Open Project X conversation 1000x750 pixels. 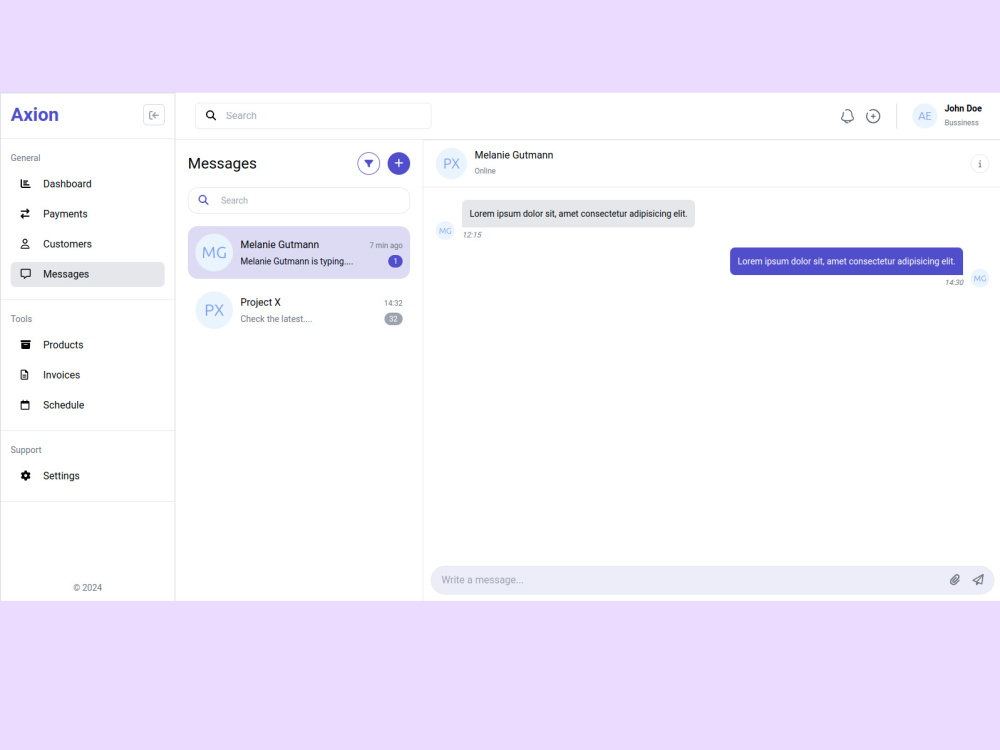[298, 310]
